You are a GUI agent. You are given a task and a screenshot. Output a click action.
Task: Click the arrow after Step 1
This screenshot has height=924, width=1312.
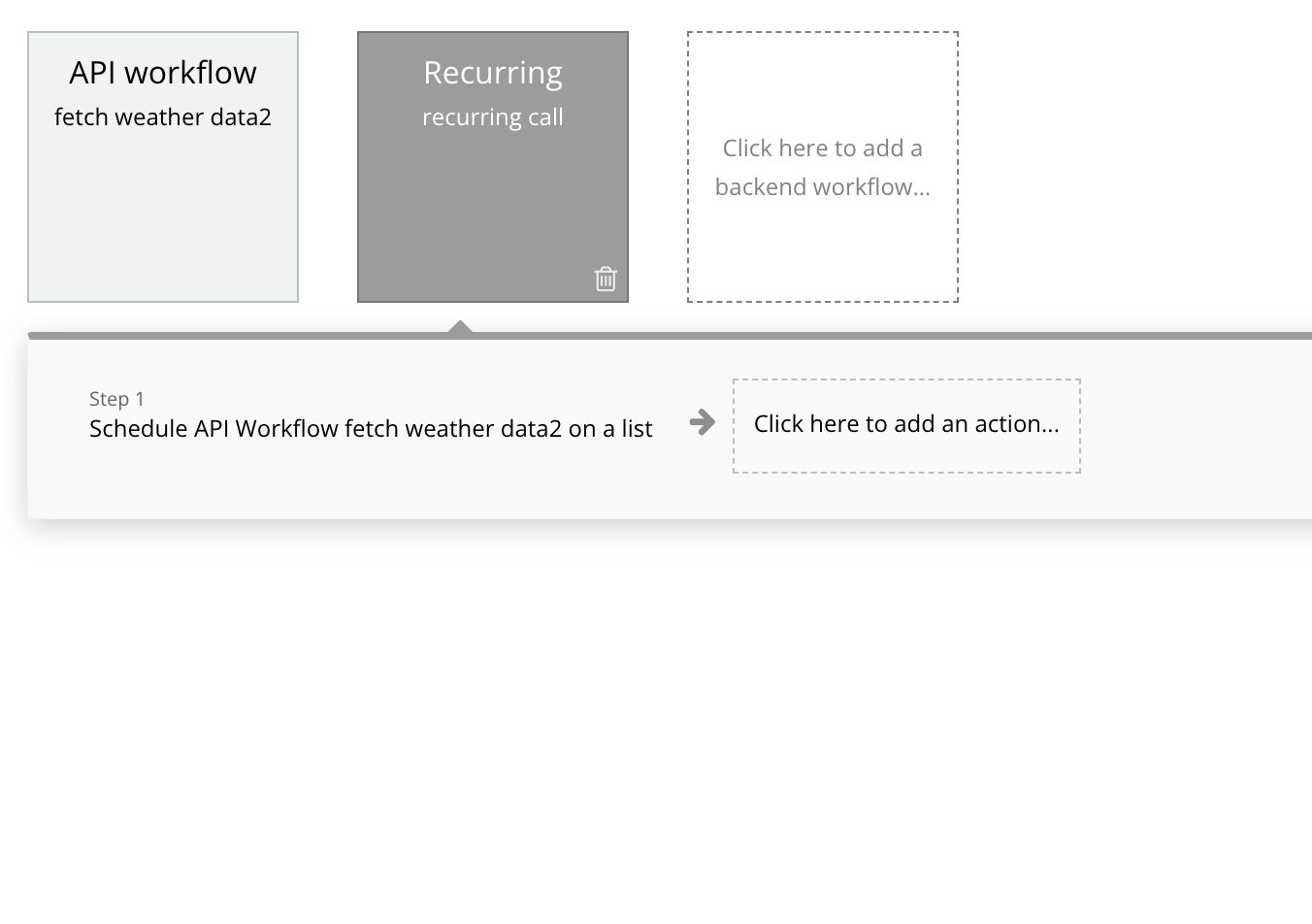pos(702,421)
